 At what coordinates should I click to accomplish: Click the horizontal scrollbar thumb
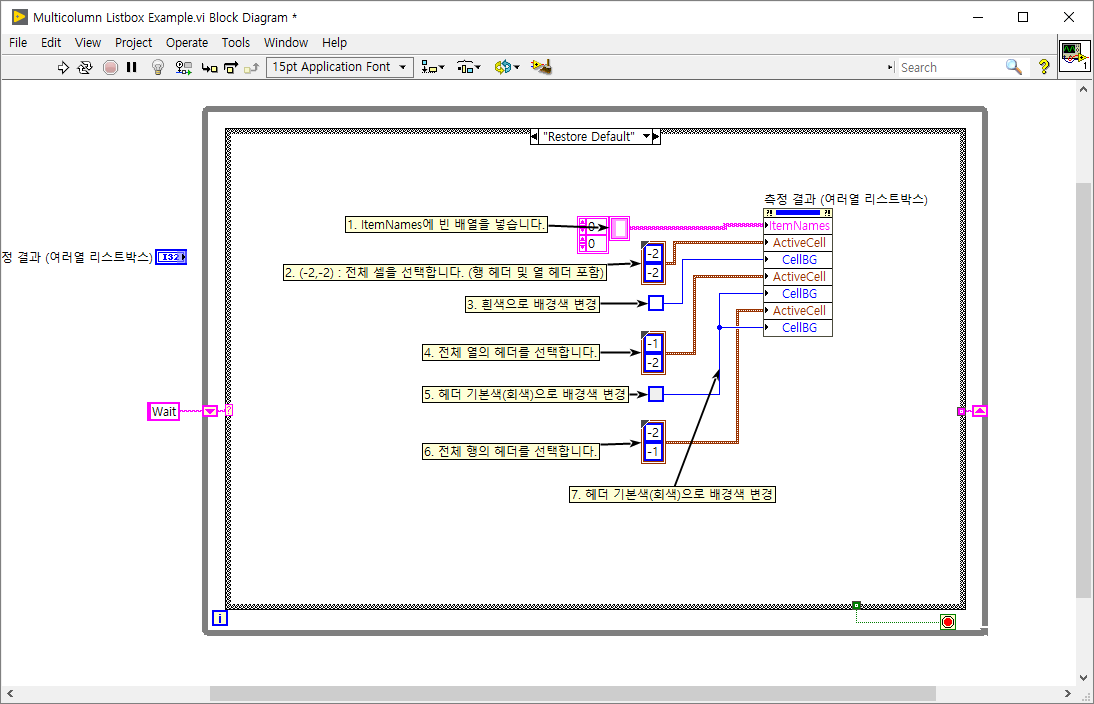coord(572,694)
